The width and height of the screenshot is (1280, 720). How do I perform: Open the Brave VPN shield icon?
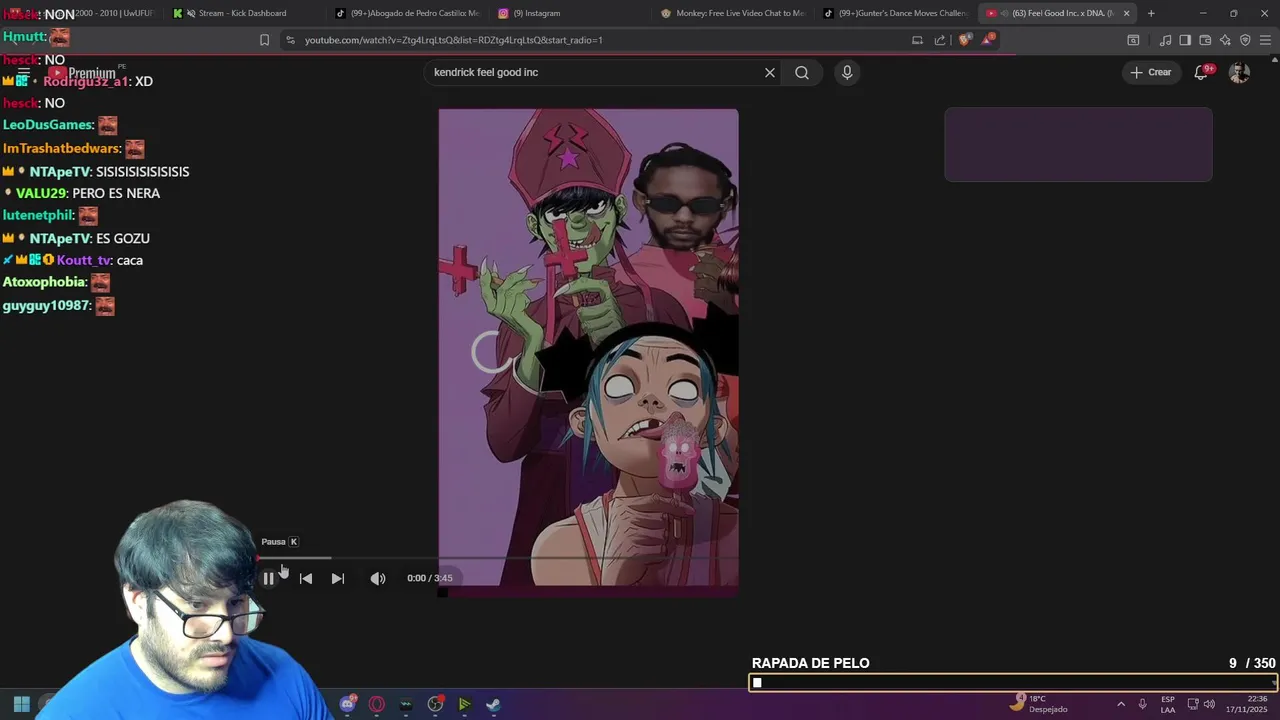(x=1245, y=40)
